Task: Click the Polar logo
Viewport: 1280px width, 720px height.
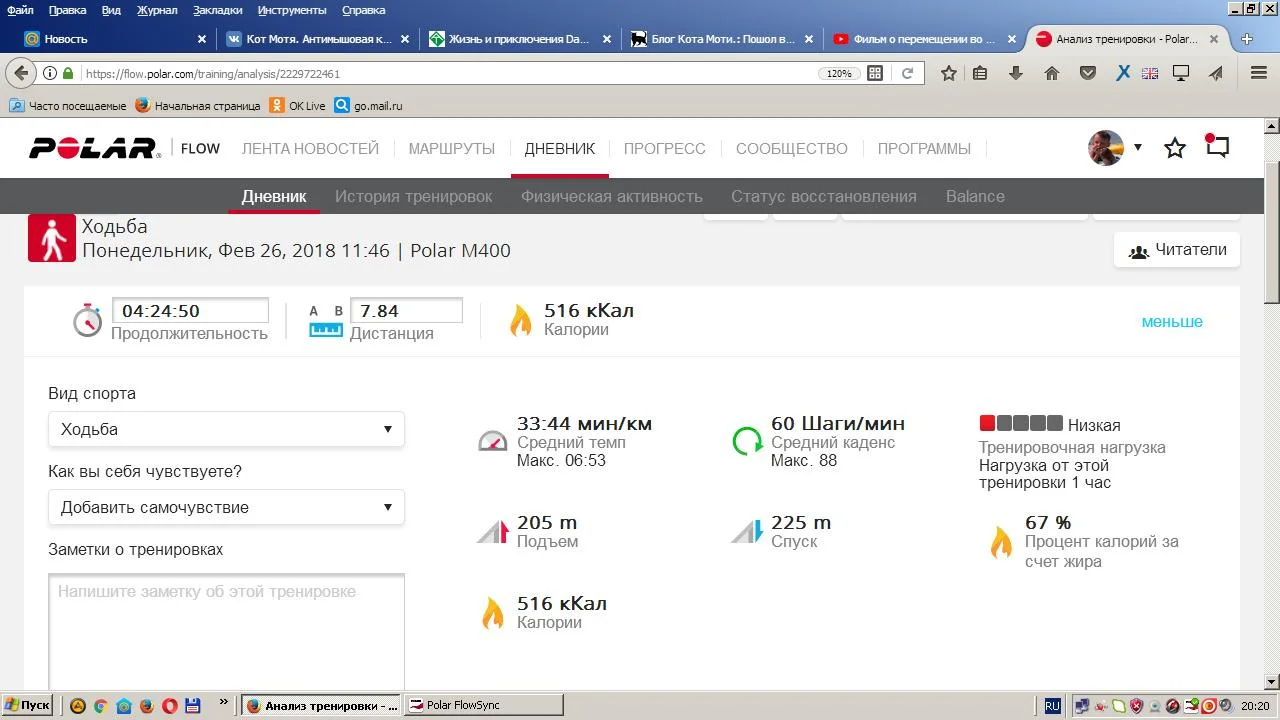Action: 94,148
